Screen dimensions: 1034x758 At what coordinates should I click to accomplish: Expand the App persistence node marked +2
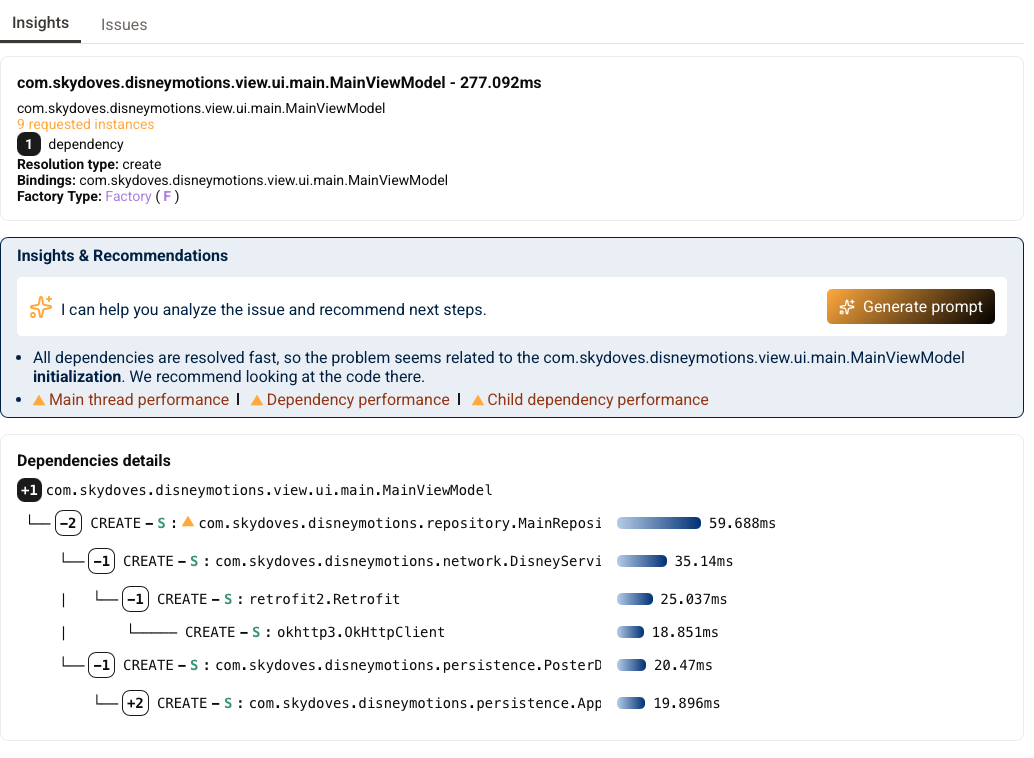[134, 703]
